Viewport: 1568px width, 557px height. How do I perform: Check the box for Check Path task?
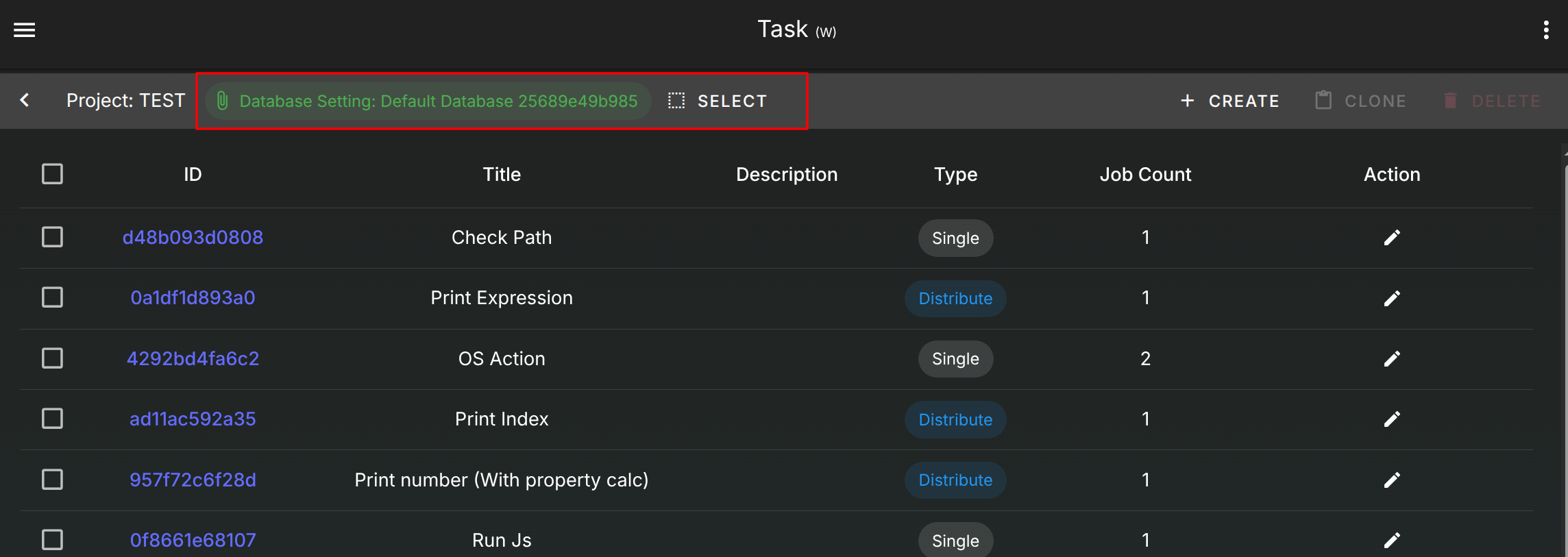[x=53, y=238]
